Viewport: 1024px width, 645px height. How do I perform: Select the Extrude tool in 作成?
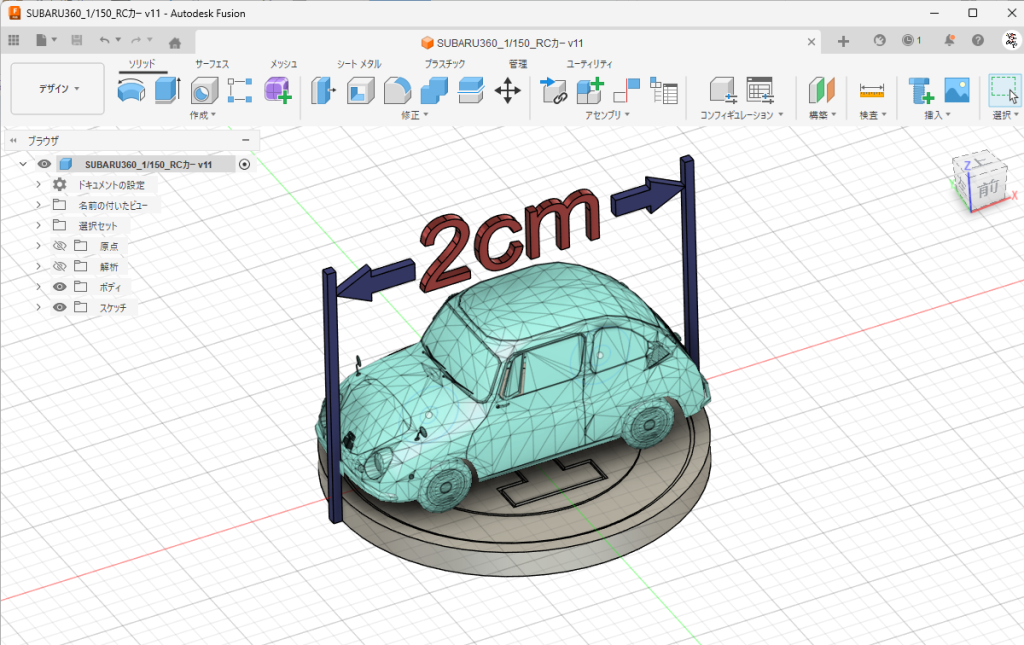pos(167,92)
